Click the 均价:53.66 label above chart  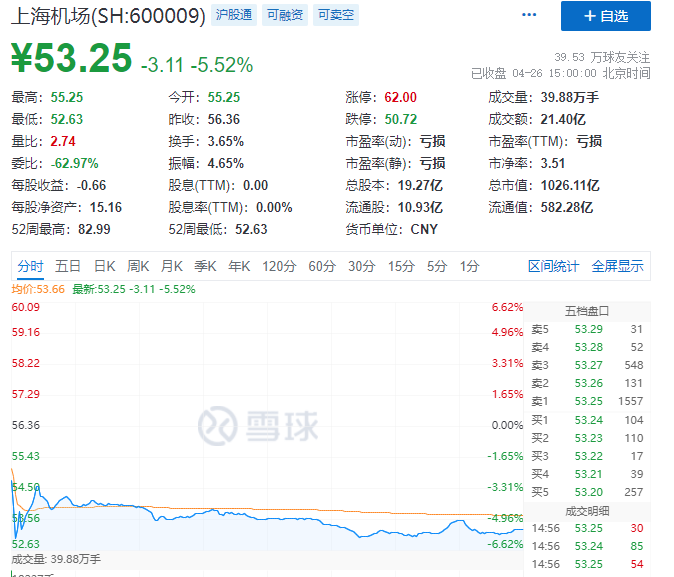click(38, 289)
